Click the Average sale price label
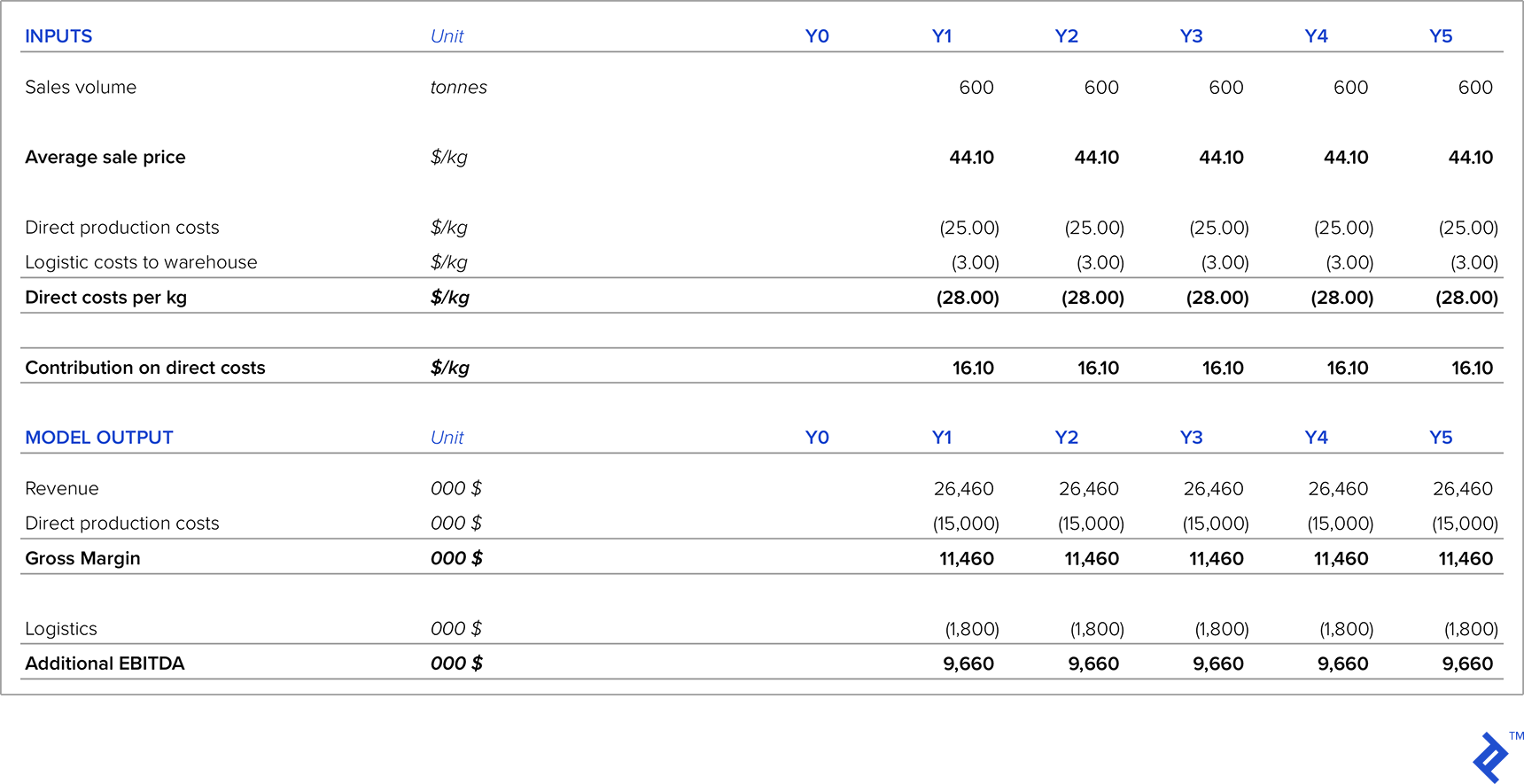 point(105,158)
